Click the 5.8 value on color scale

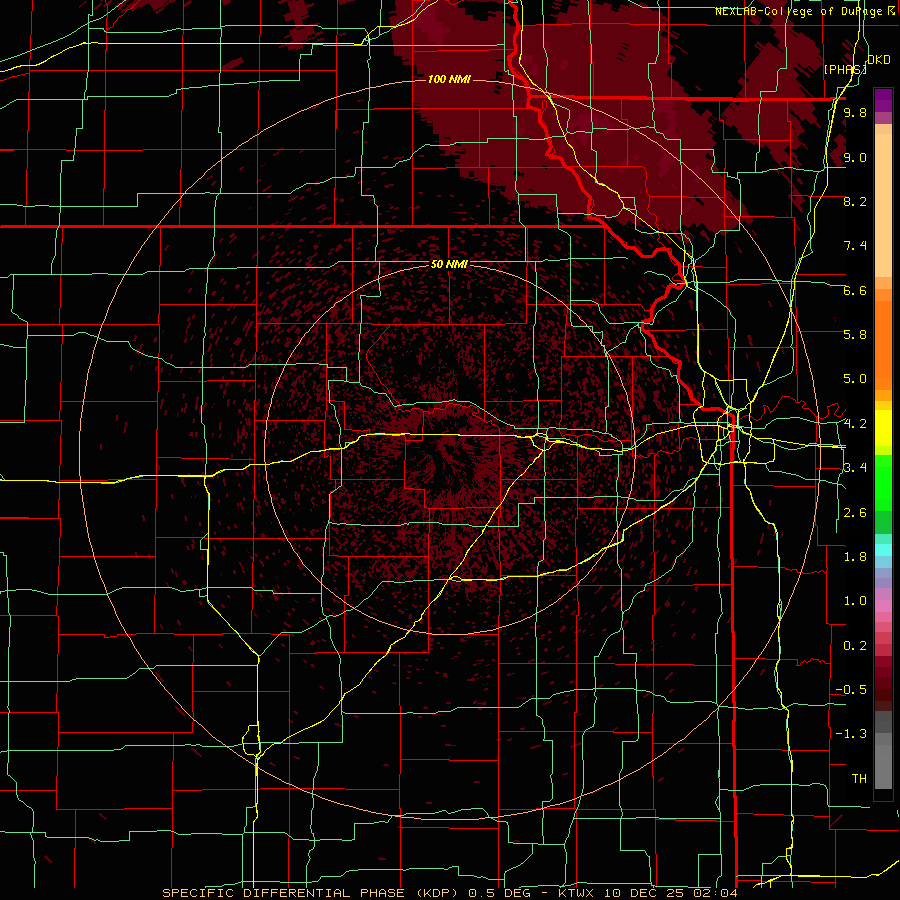pos(855,335)
